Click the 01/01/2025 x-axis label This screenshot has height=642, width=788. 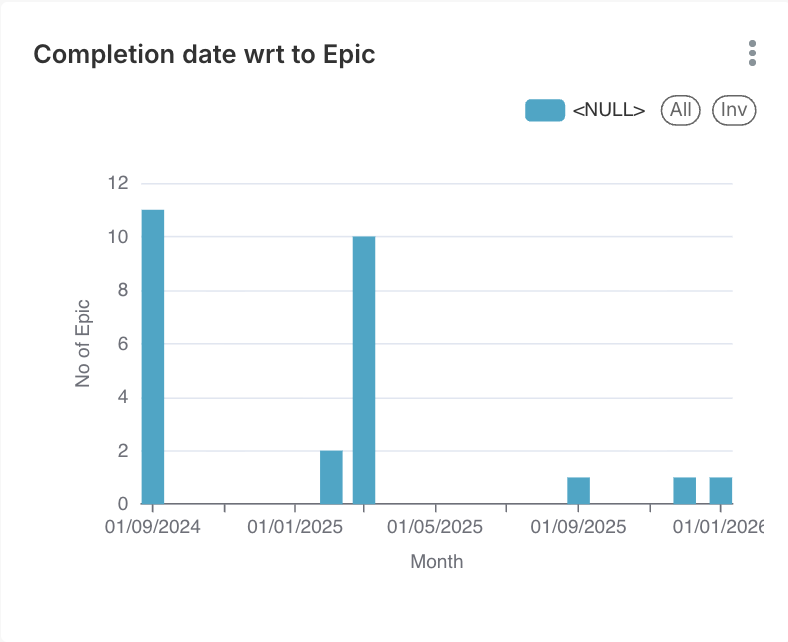pyautogui.click(x=295, y=526)
